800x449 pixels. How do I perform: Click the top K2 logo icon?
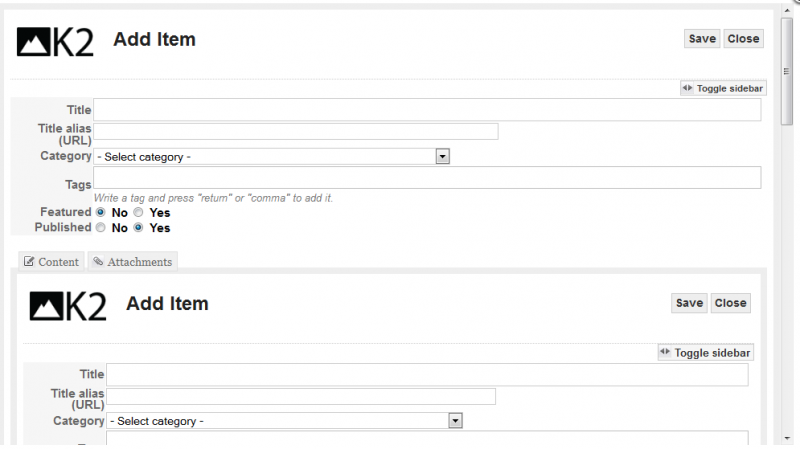click(55, 41)
